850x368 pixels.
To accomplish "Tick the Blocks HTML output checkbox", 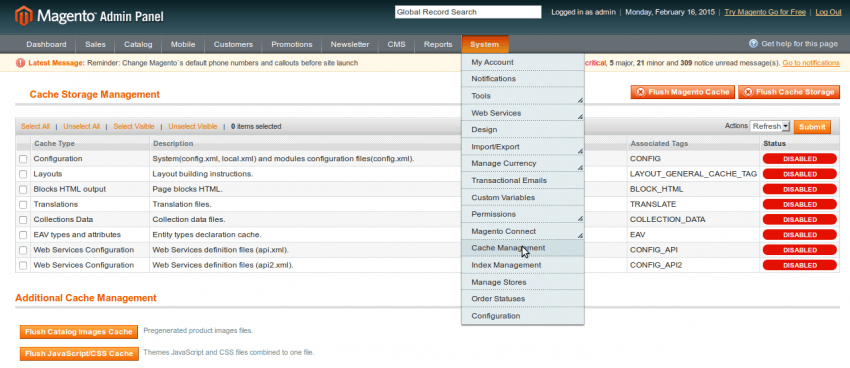I will tap(23, 190).
